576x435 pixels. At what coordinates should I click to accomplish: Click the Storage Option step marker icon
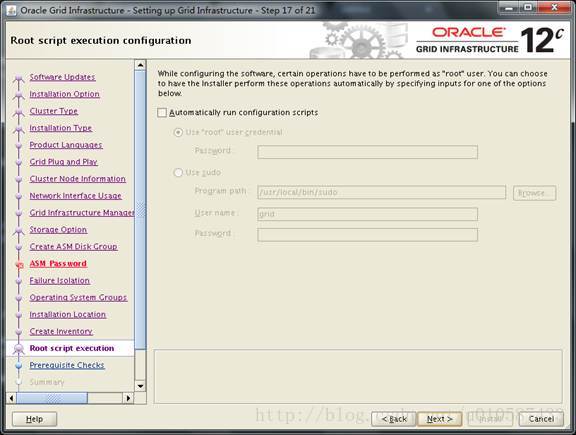tap(18, 230)
